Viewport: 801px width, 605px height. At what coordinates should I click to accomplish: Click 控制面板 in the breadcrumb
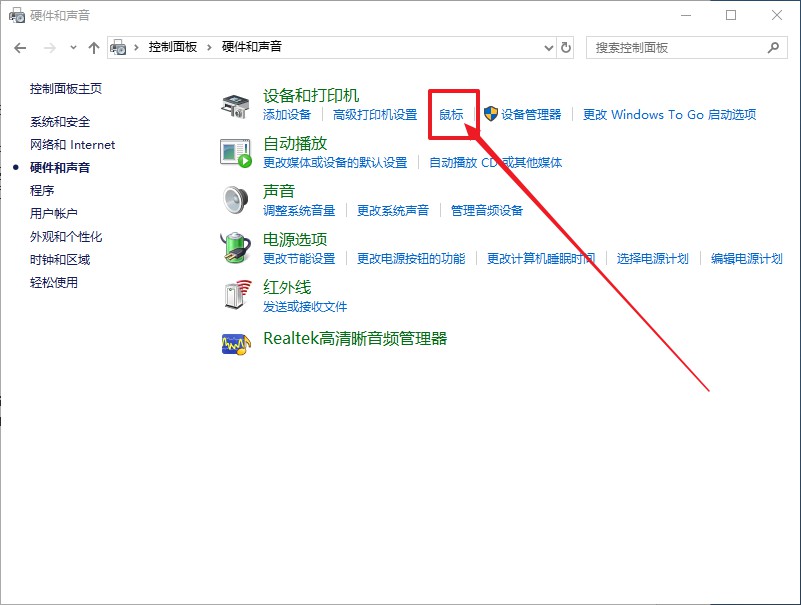coord(173,47)
